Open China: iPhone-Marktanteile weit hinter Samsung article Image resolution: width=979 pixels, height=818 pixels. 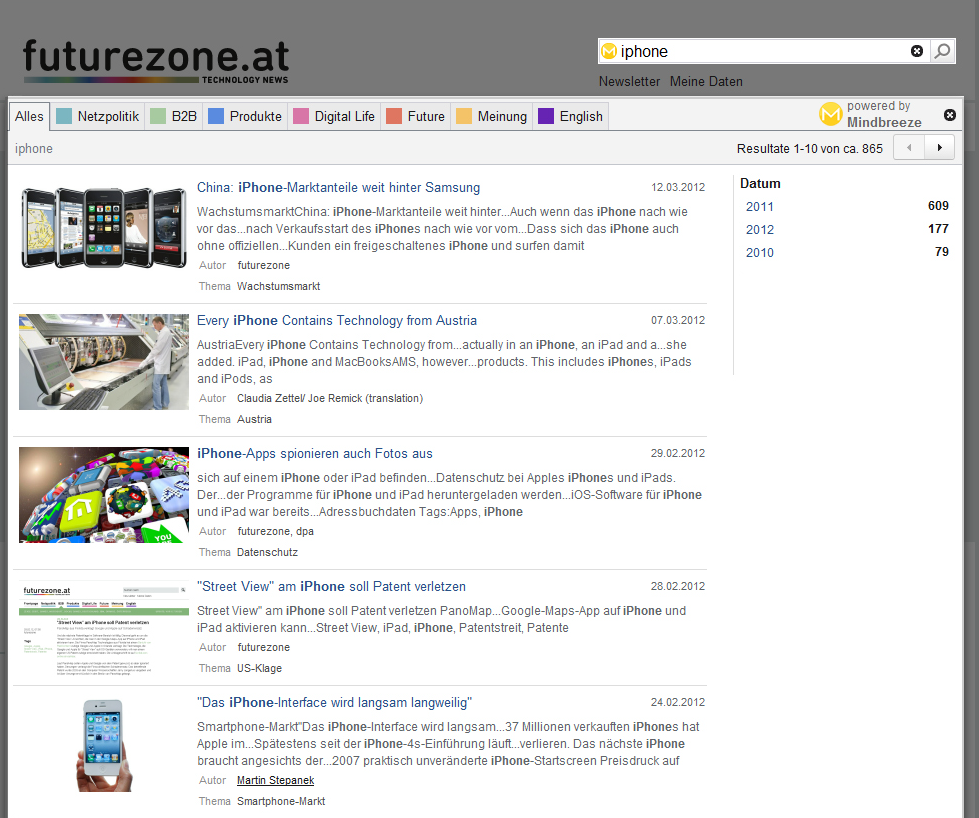(x=338, y=187)
